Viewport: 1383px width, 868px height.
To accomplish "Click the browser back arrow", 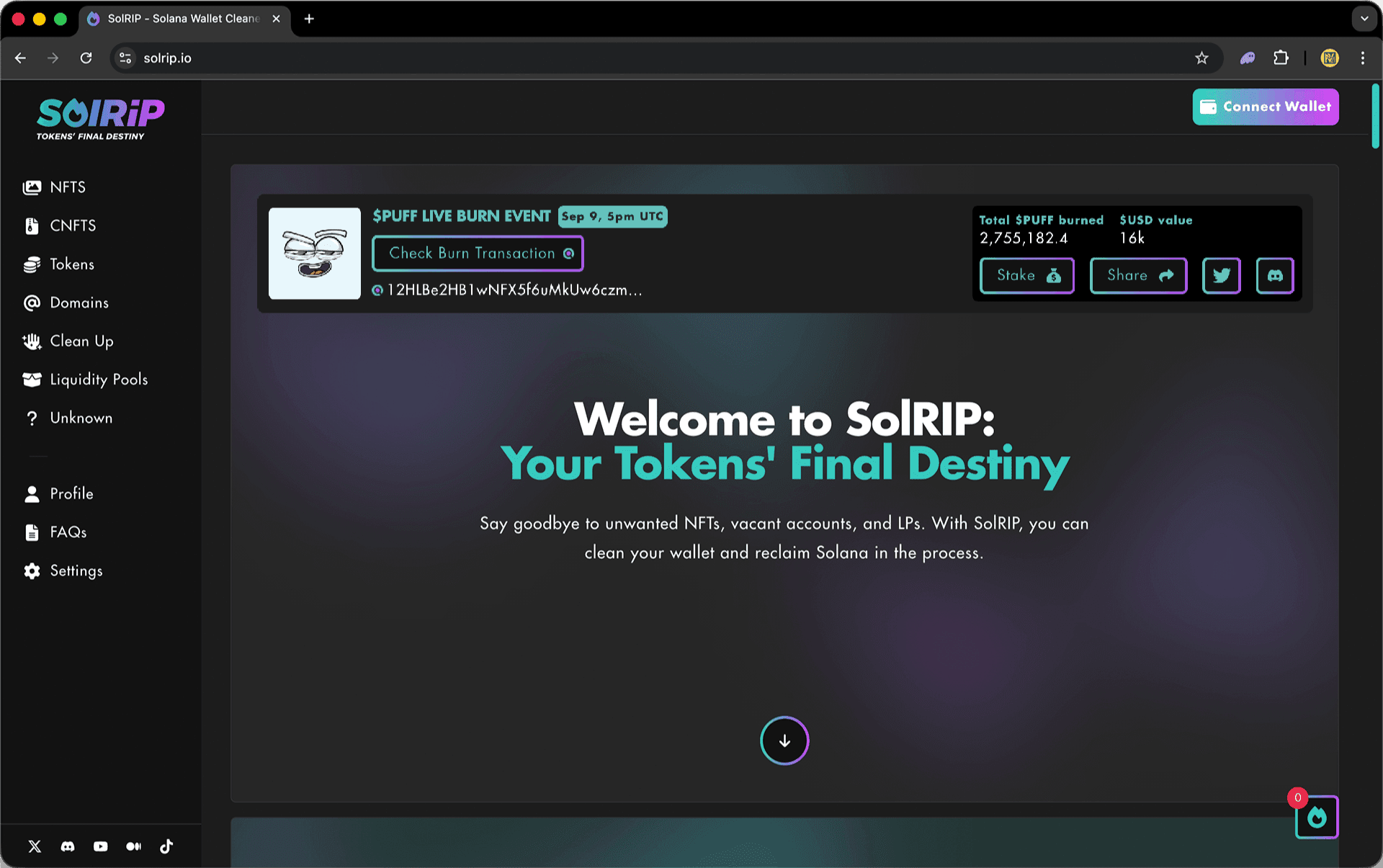I will [x=20, y=58].
